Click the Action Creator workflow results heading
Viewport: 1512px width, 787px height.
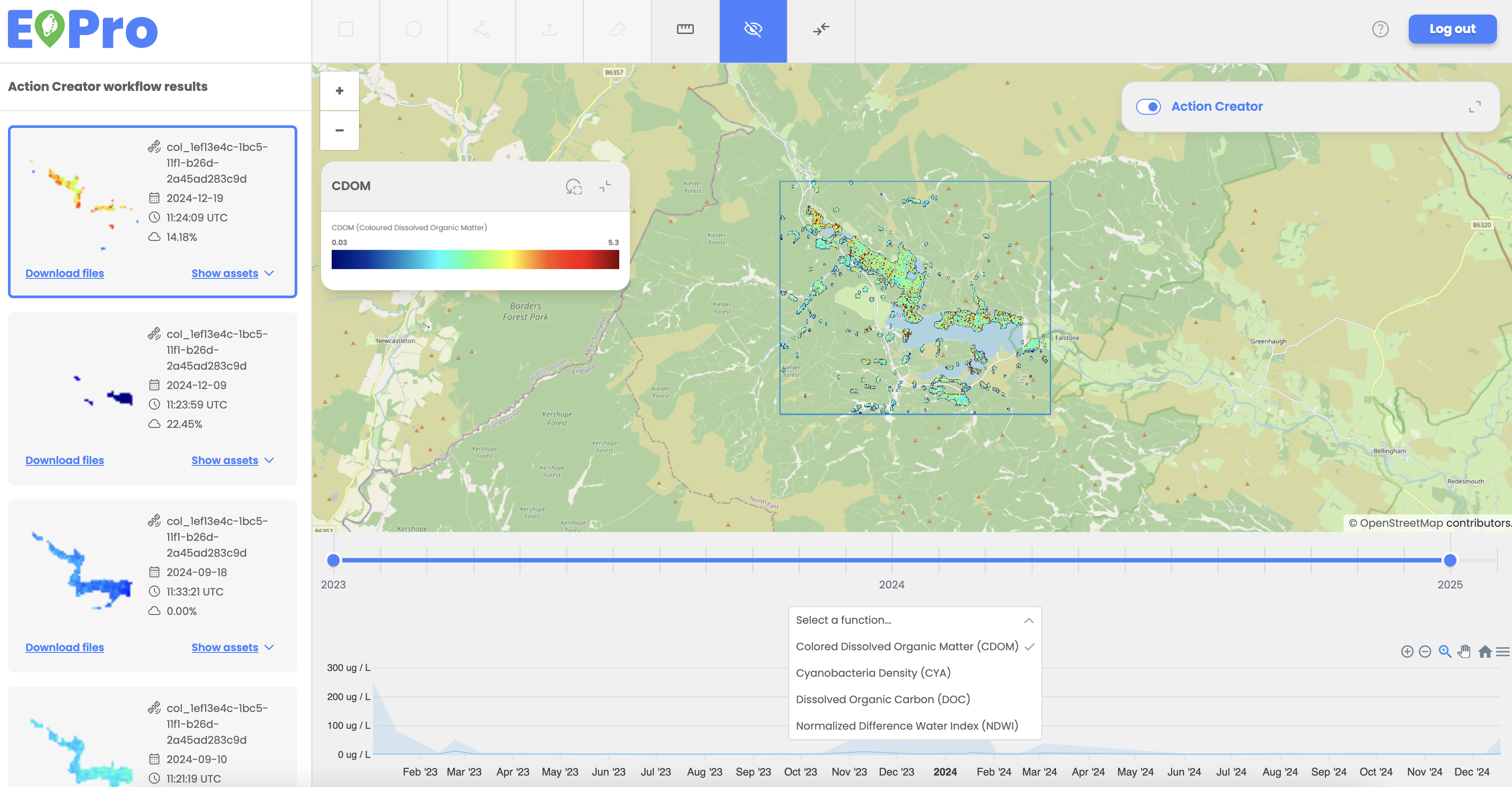click(108, 87)
